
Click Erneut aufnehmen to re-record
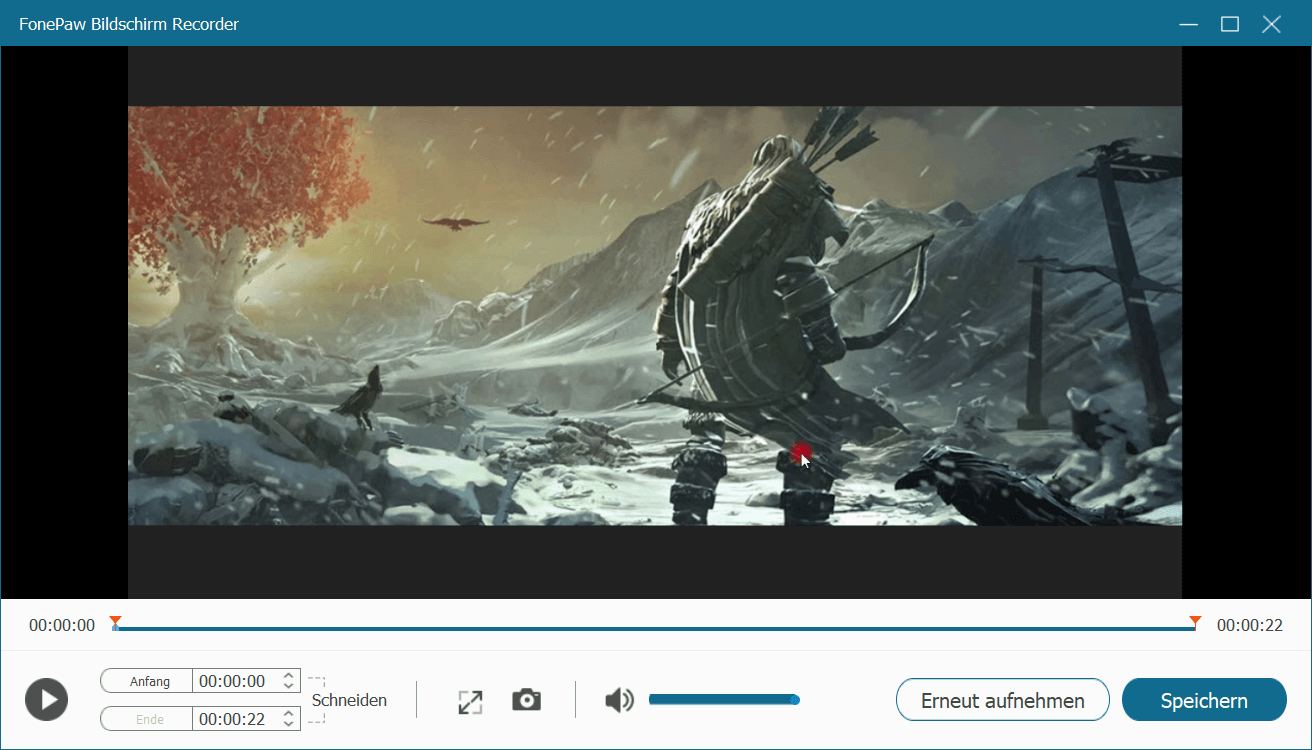pyautogui.click(x=1003, y=700)
